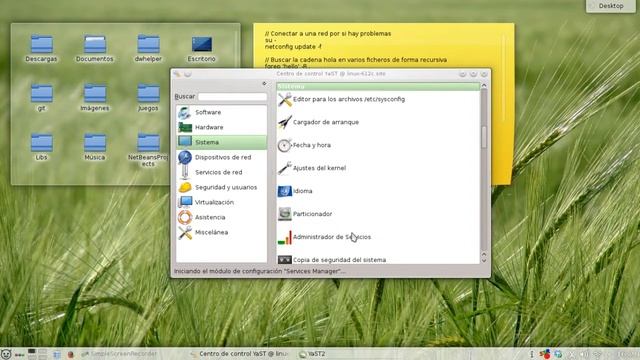Select Seguridad y usuarios category
640x360 pixels.
click(x=221, y=187)
